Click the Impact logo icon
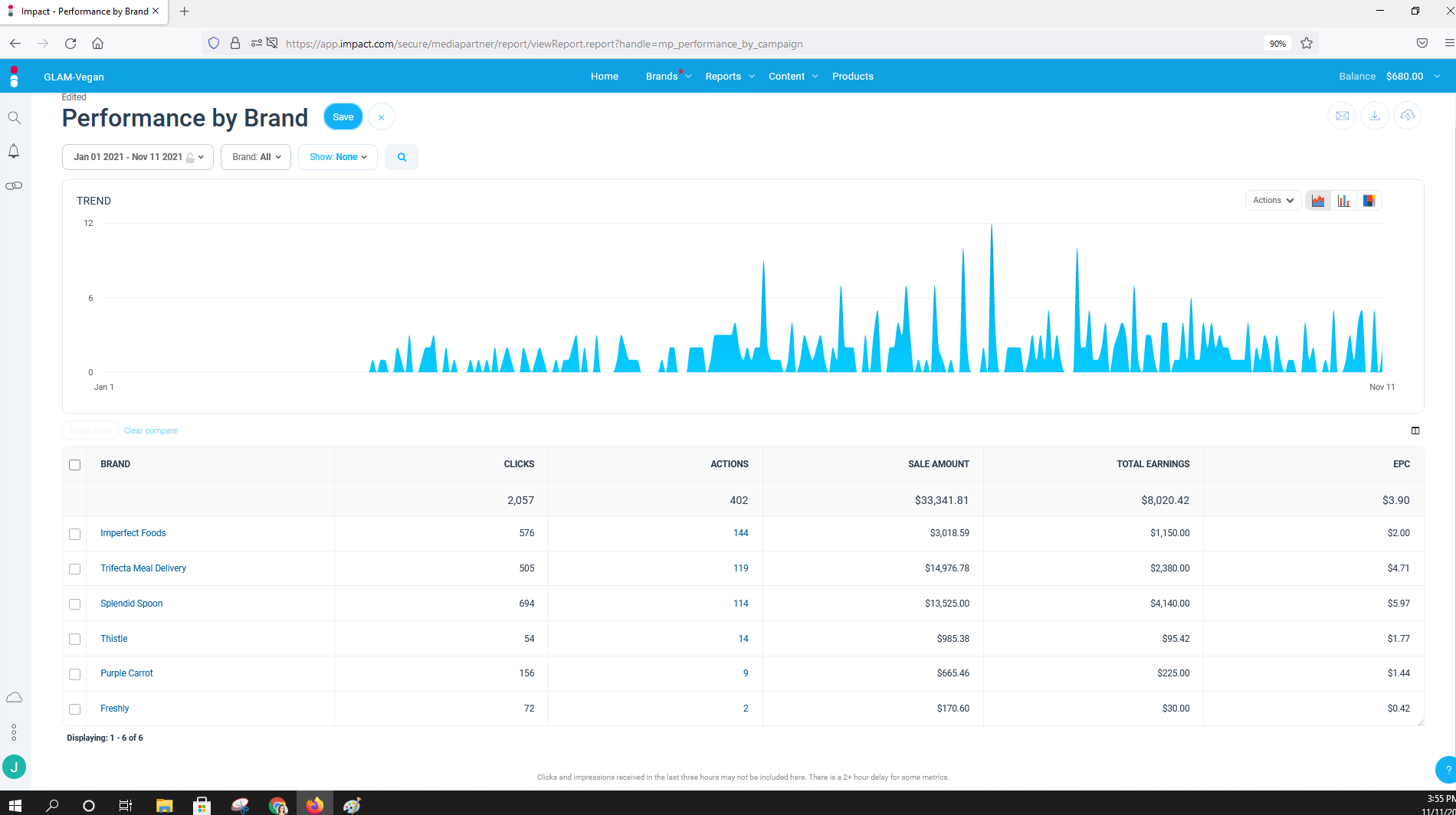 [14, 76]
